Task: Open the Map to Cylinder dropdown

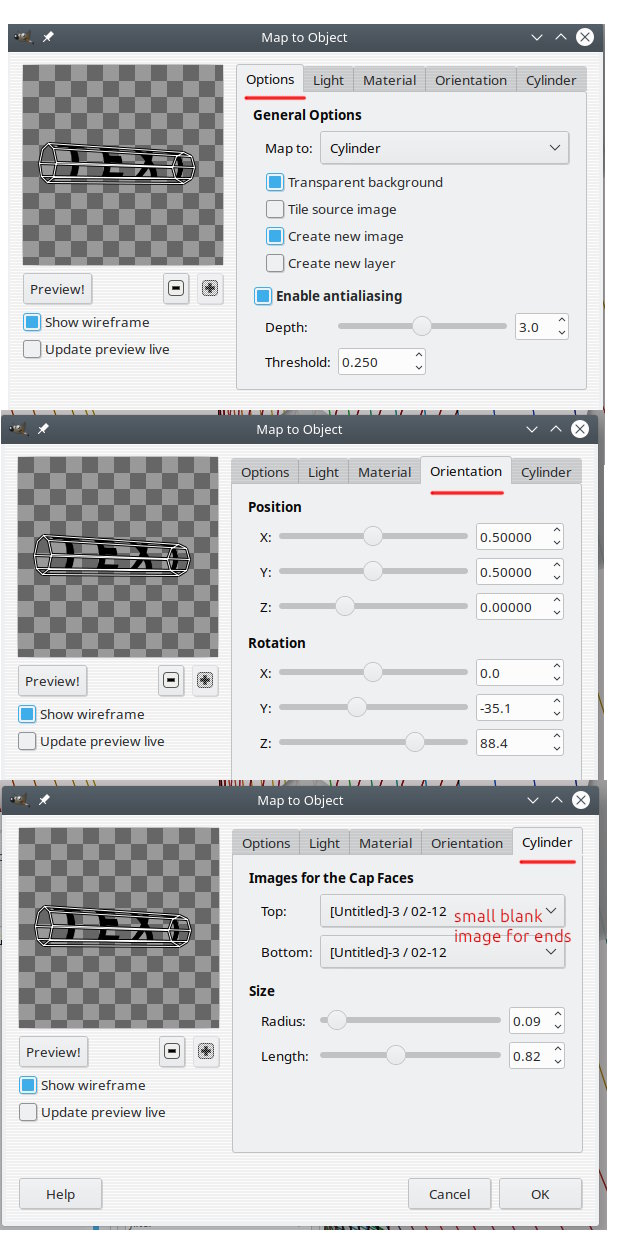Action: tap(444, 148)
